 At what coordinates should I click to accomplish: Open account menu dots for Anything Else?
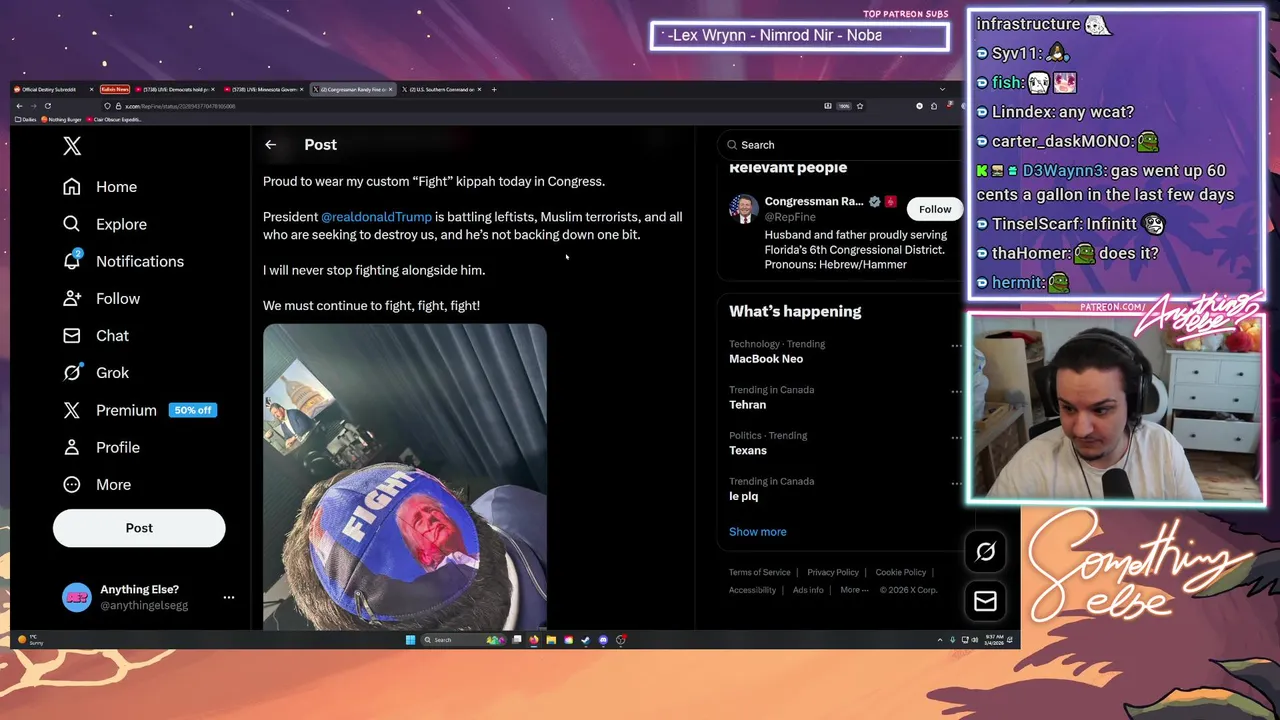(228, 597)
